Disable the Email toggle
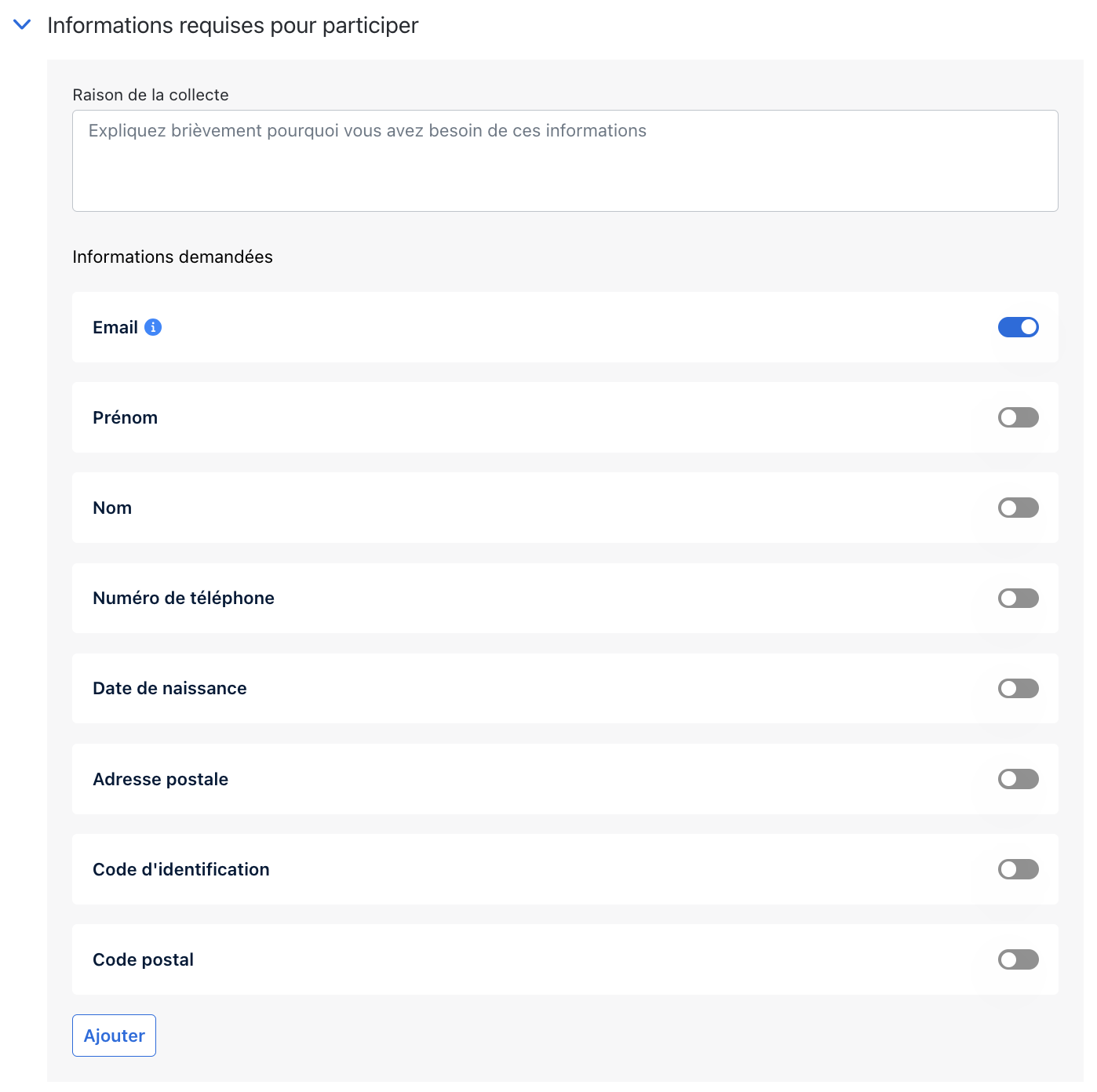The width and height of the screenshot is (1097, 1092). (1018, 327)
